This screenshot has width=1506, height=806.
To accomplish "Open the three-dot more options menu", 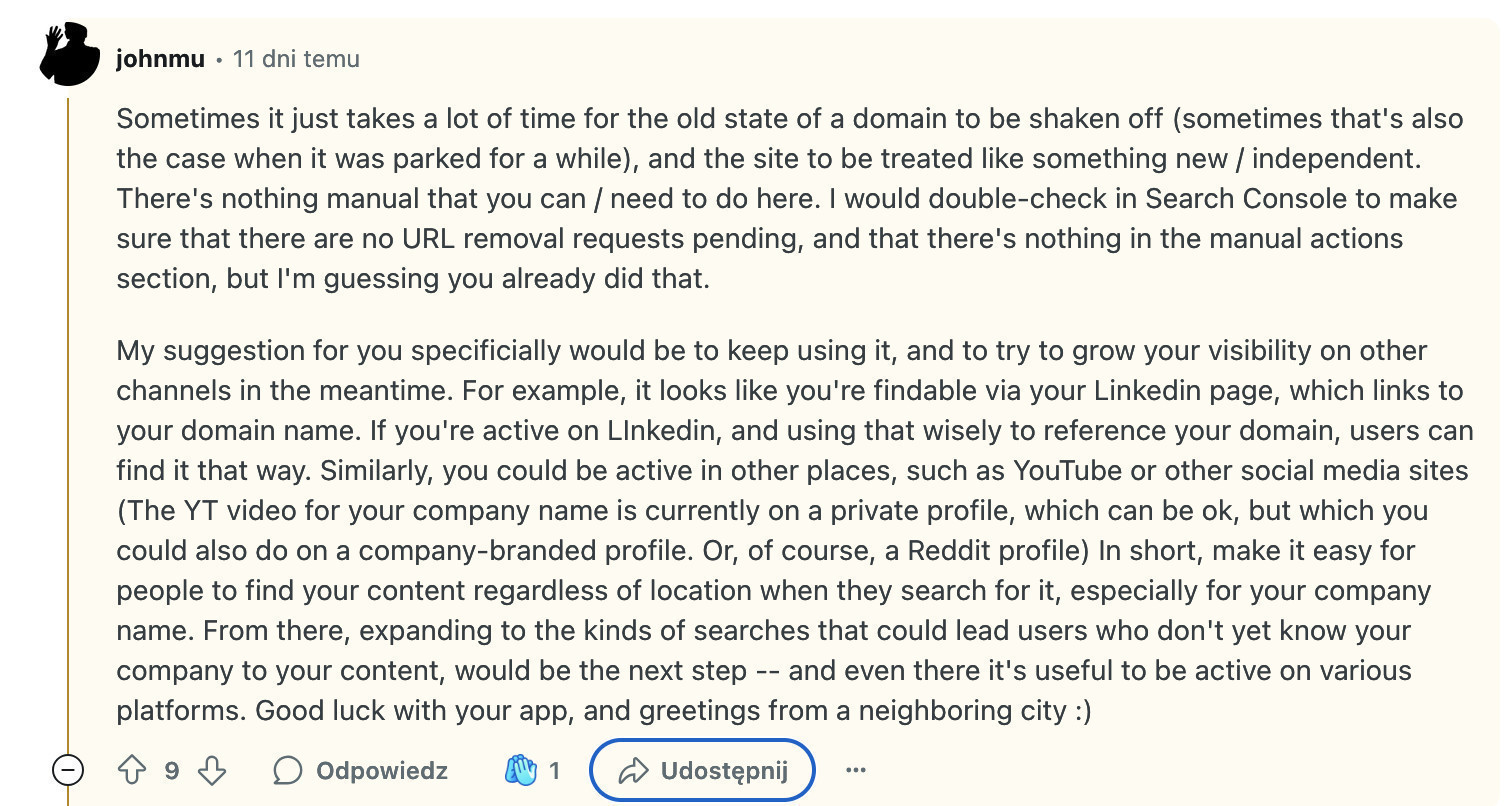I will coord(855,770).
